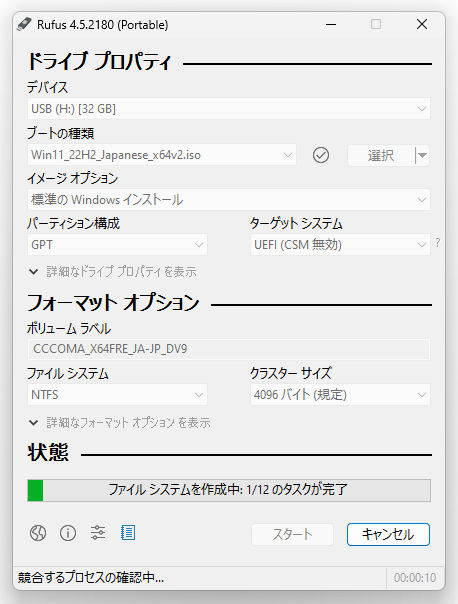Show the log window icon
The image size is (458, 604).
coord(128,533)
